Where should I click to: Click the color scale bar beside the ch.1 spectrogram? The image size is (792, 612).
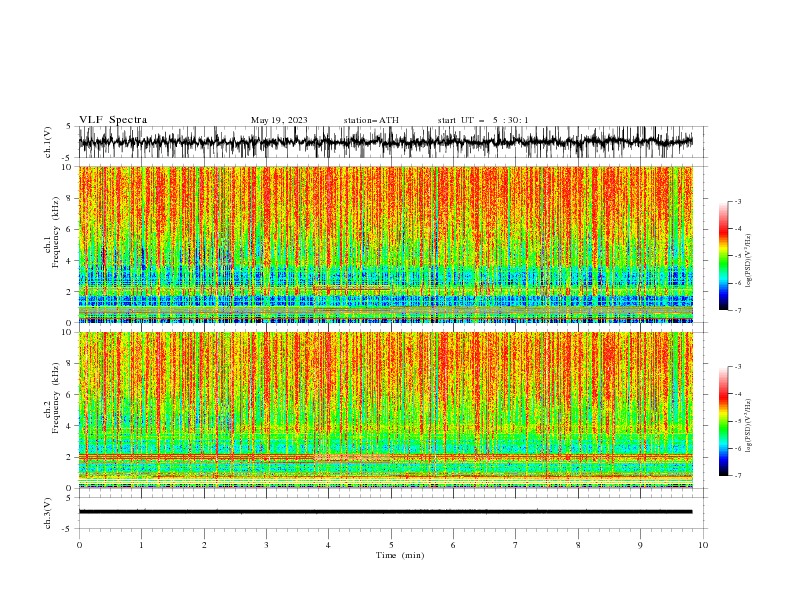tap(724, 256)
